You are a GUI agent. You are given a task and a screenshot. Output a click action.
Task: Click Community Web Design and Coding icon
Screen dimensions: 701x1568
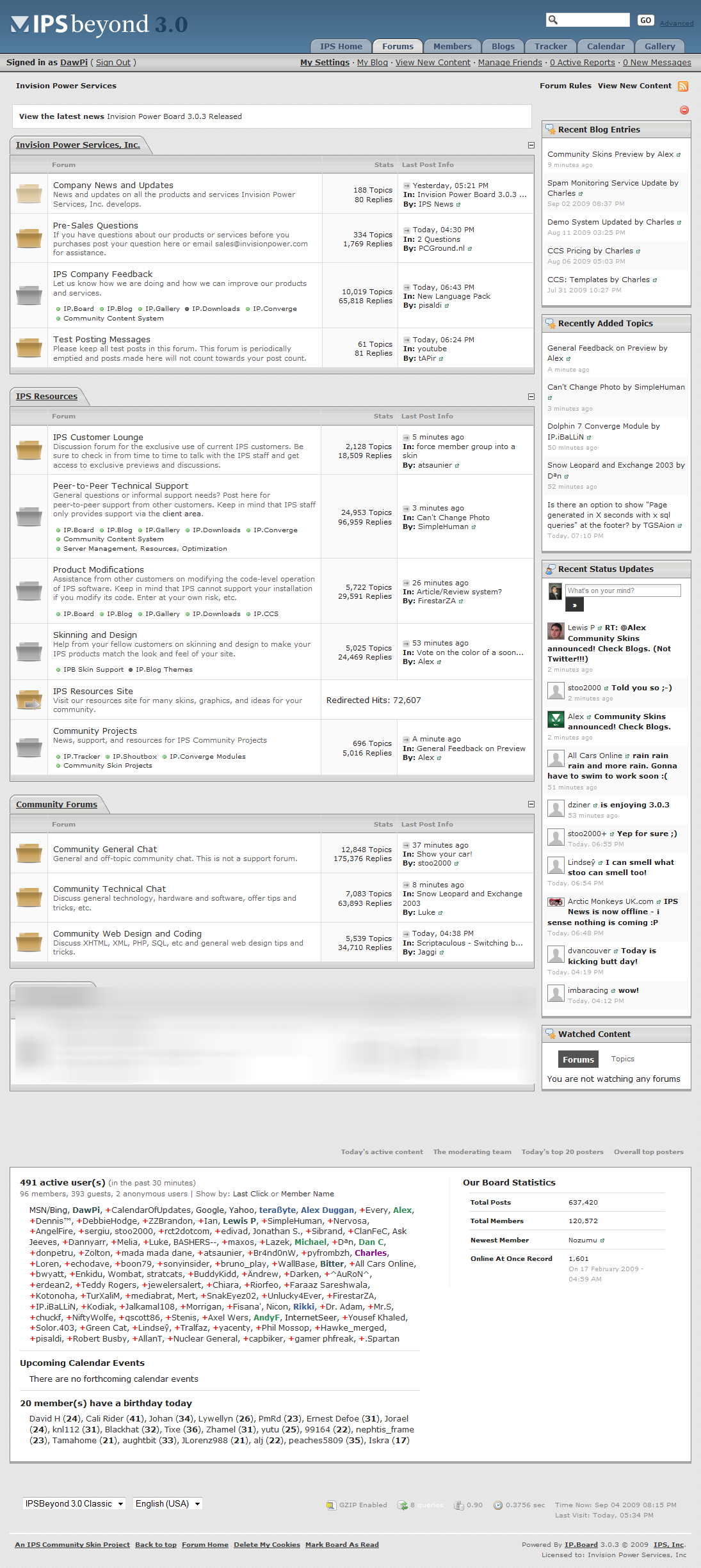(x=29, y=942)
